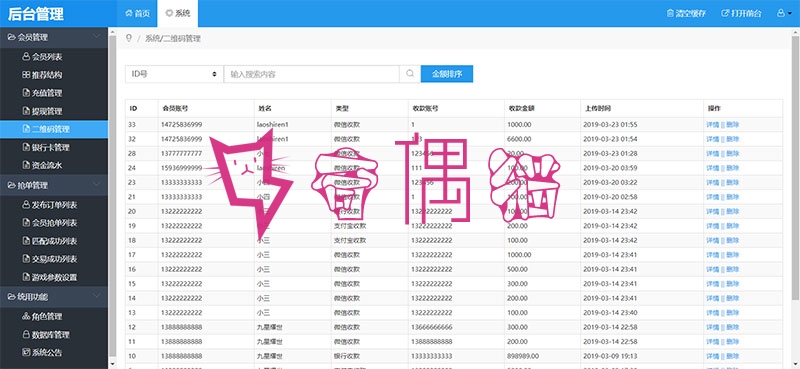Click 删除 for row ID 16
The image size is (800, 369).
pyautogui.click(x=733, y=269)
